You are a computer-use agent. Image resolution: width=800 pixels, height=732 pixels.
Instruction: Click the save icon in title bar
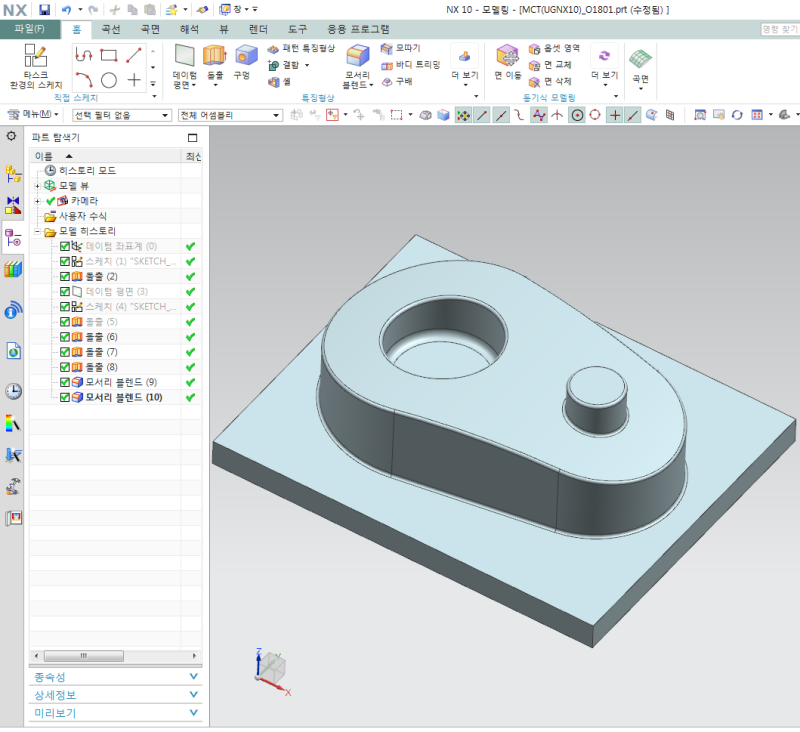pos(44,9)
